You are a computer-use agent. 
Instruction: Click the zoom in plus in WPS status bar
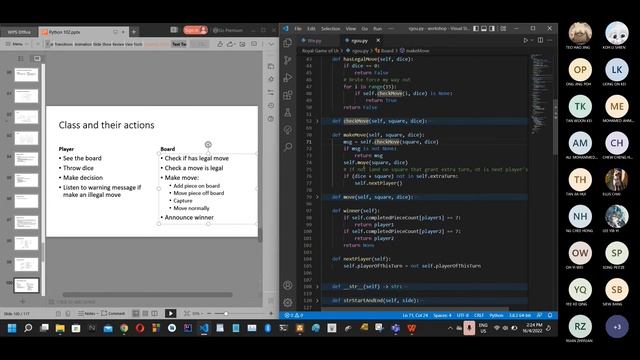point(271,313)
